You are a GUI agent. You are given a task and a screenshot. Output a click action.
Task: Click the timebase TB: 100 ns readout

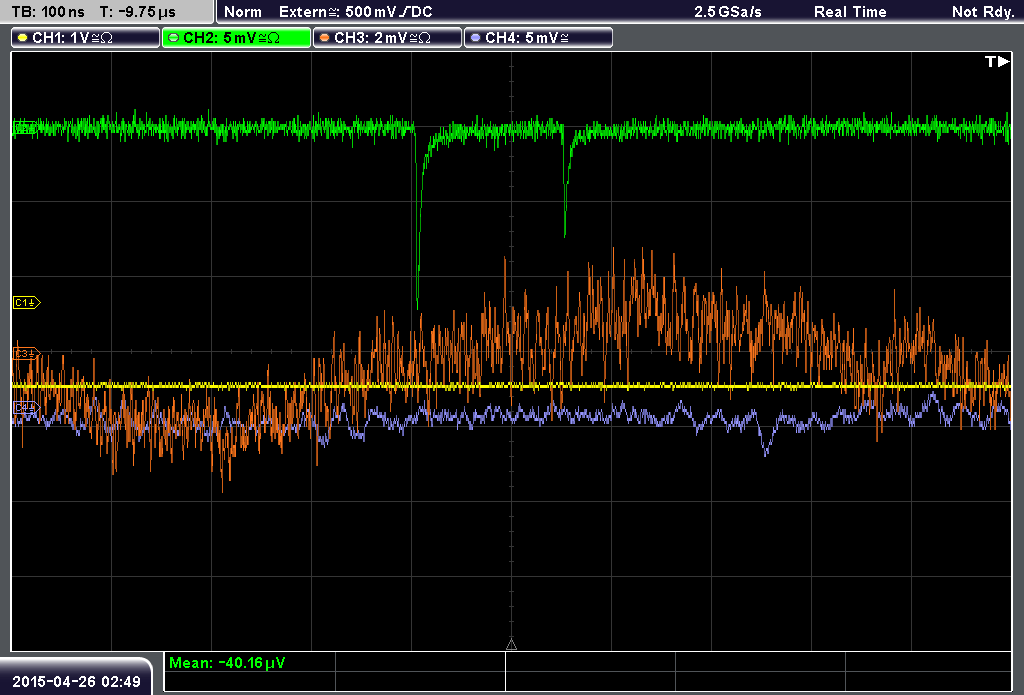pos(48,12)
